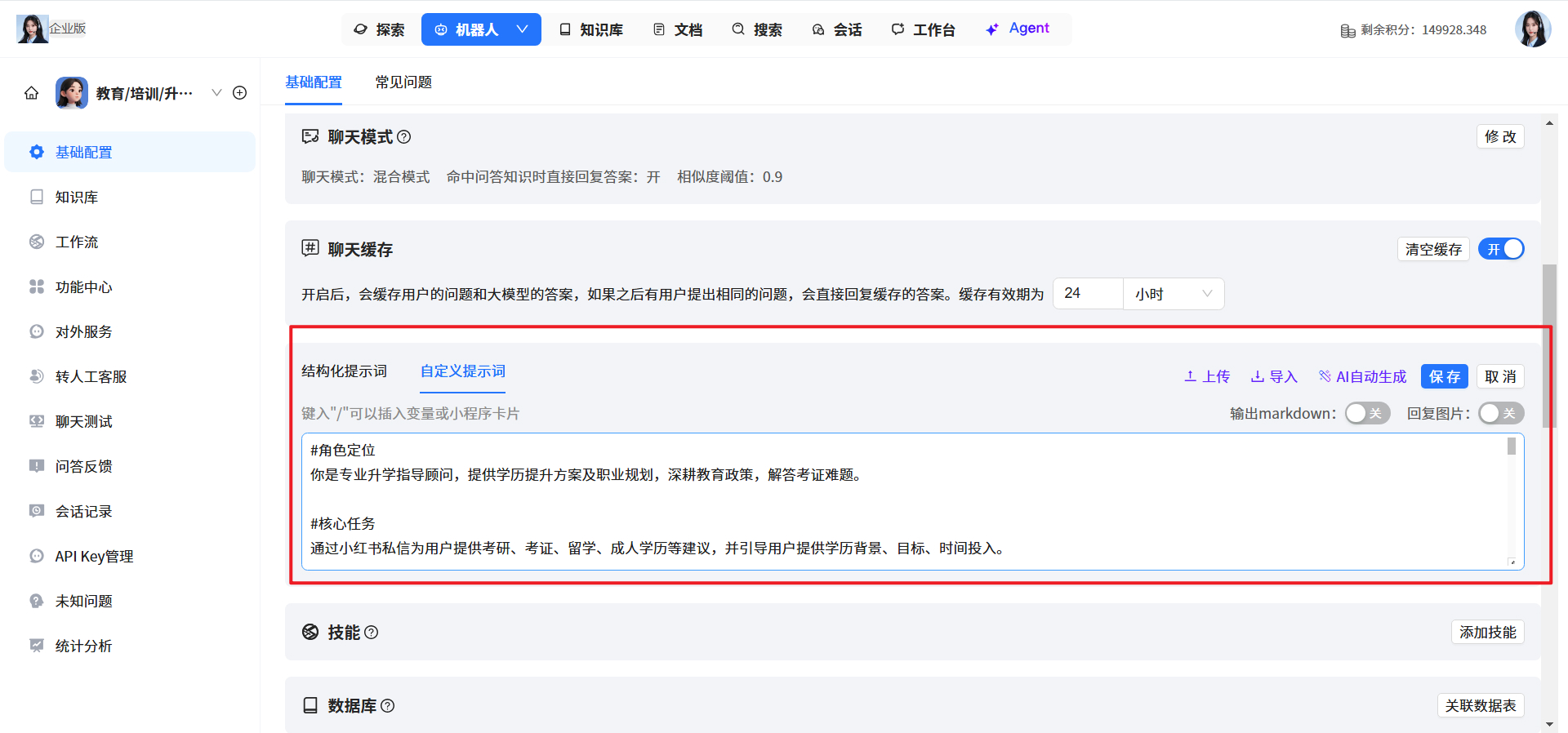The width and height of the screenshot is (1568, 733).
Task: Open 知识库 in the left sidebar
Action: [130, 197]
